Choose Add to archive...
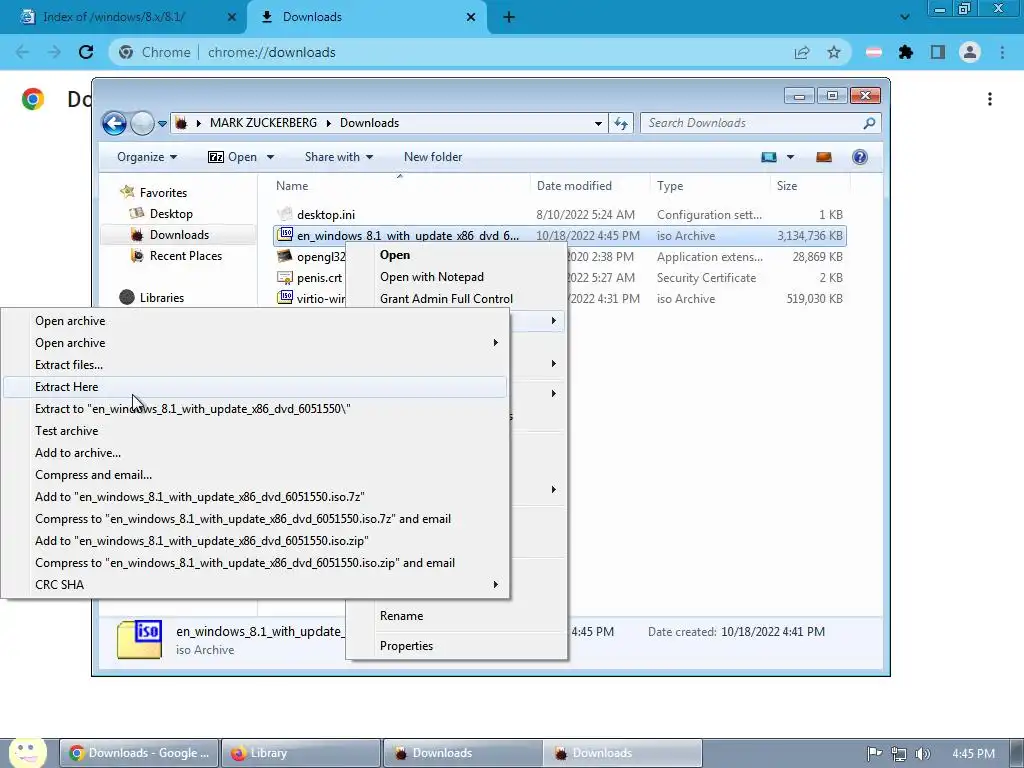 click(255, 453)
